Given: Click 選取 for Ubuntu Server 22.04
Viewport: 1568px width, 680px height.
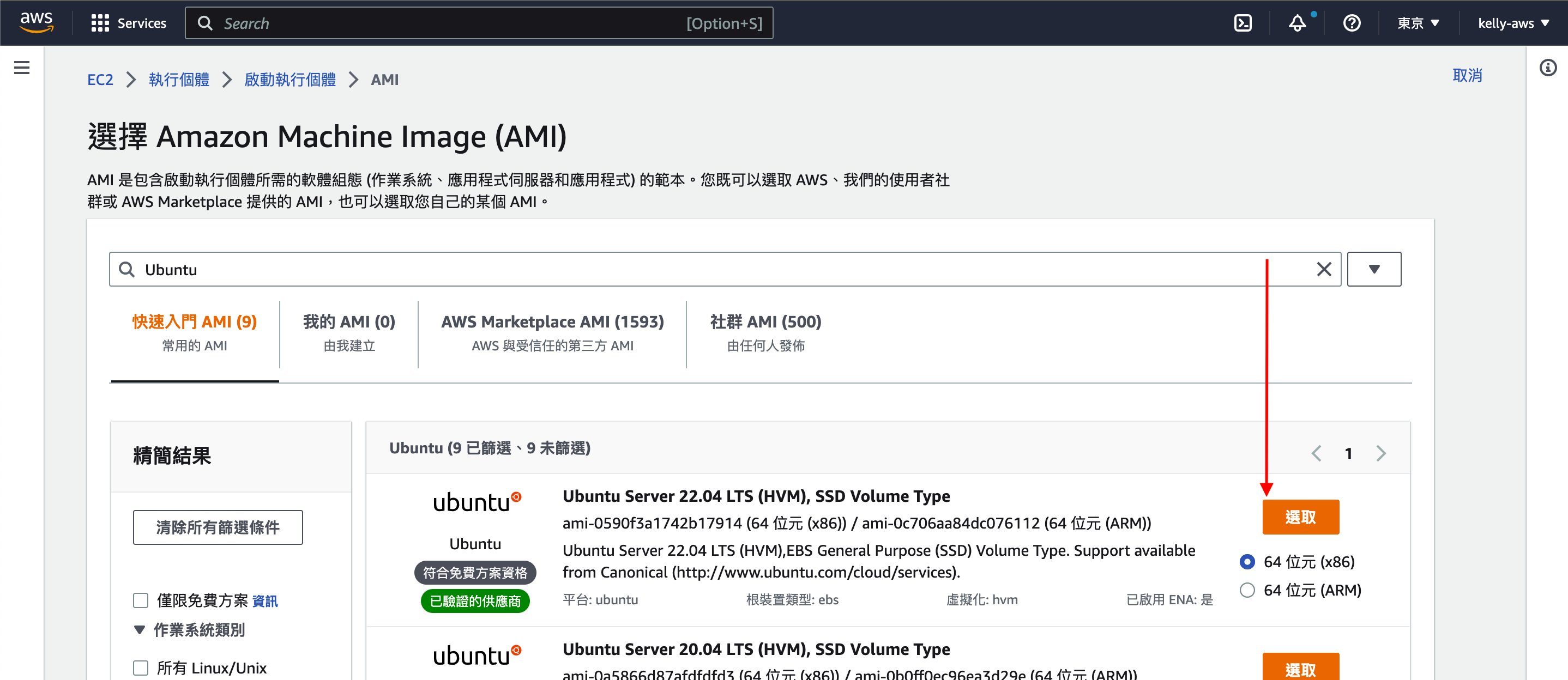Looking at the screenshot, I should [1300, 517].
